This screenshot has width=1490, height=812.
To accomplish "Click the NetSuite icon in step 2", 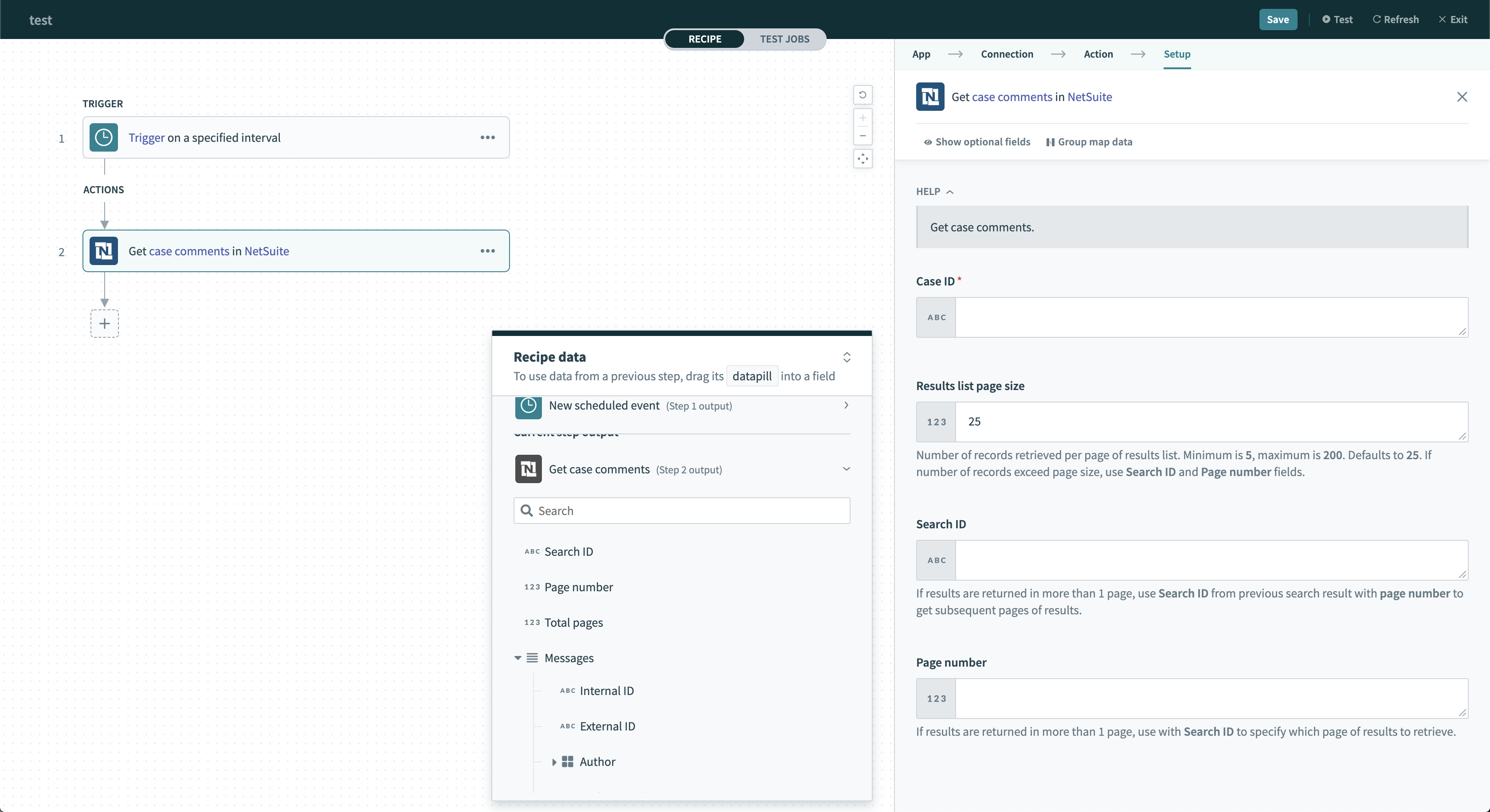I will [x=103, y=251].
